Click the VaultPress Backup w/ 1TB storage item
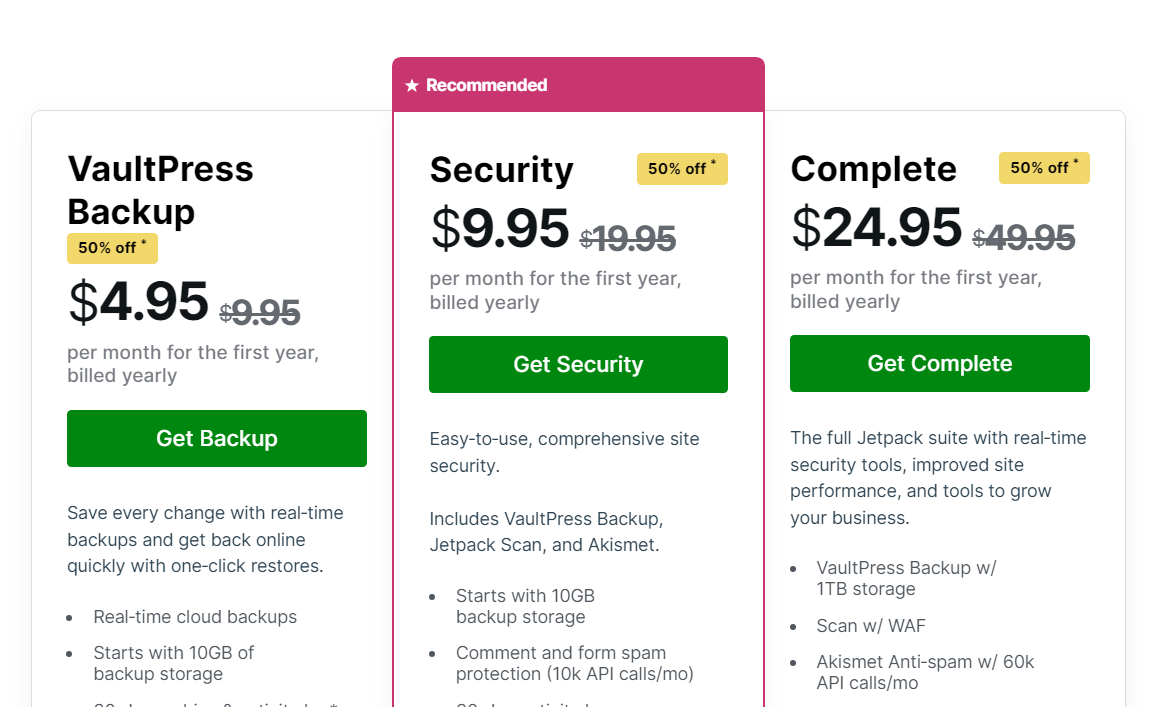 [x=906, y=578]
